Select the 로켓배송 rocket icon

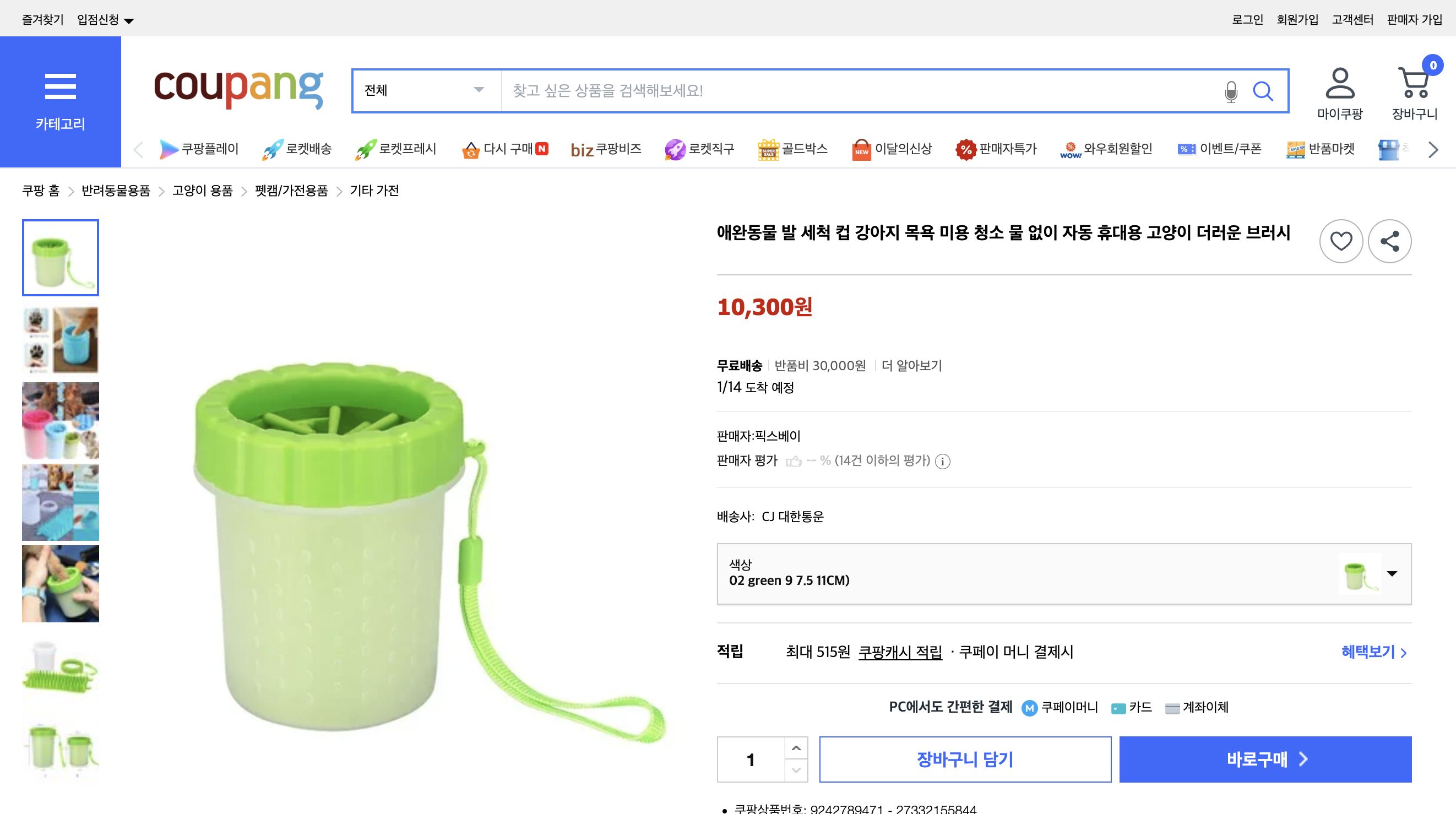273,148
